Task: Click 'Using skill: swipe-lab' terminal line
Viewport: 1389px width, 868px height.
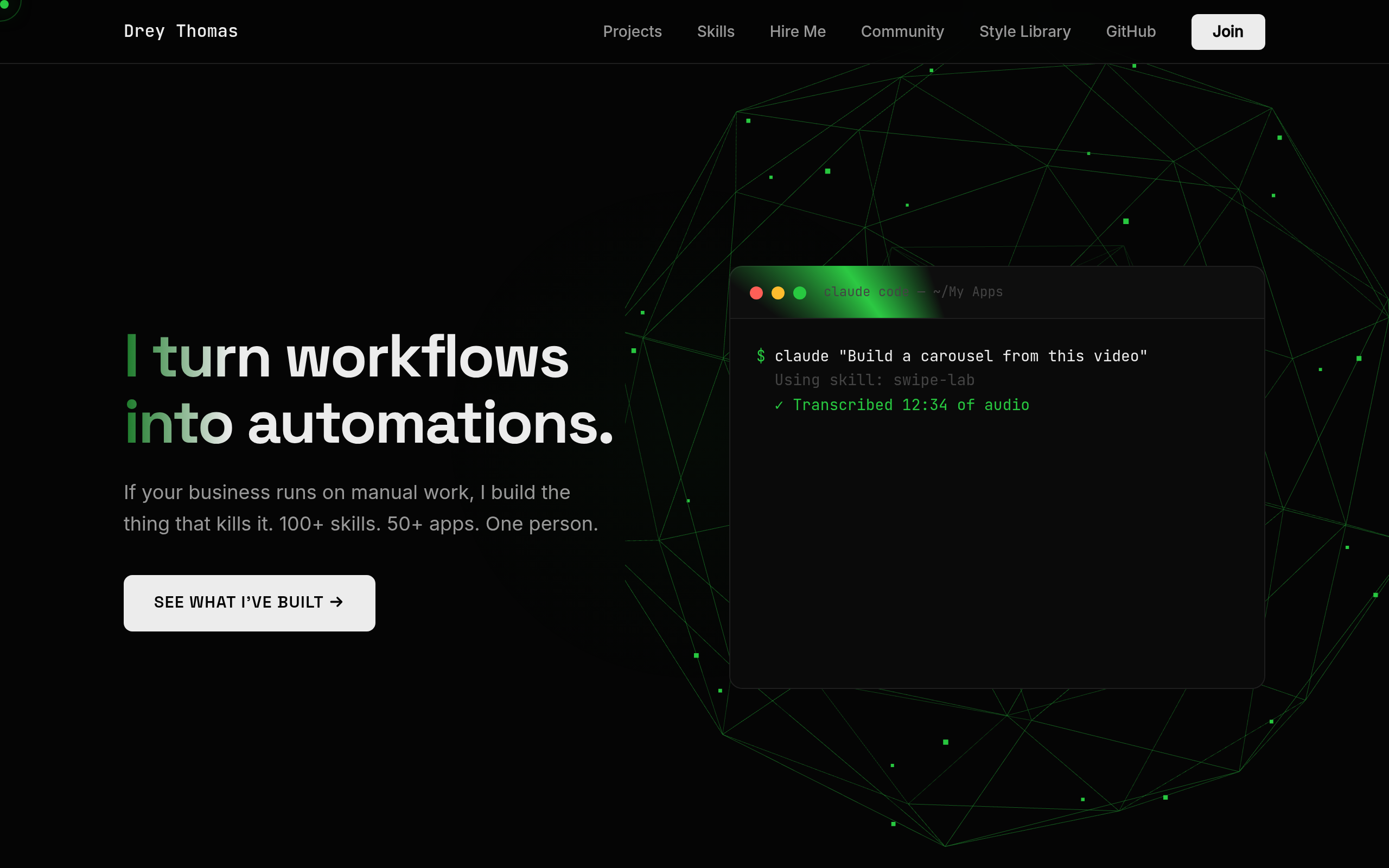Action: tap(874, 380)
